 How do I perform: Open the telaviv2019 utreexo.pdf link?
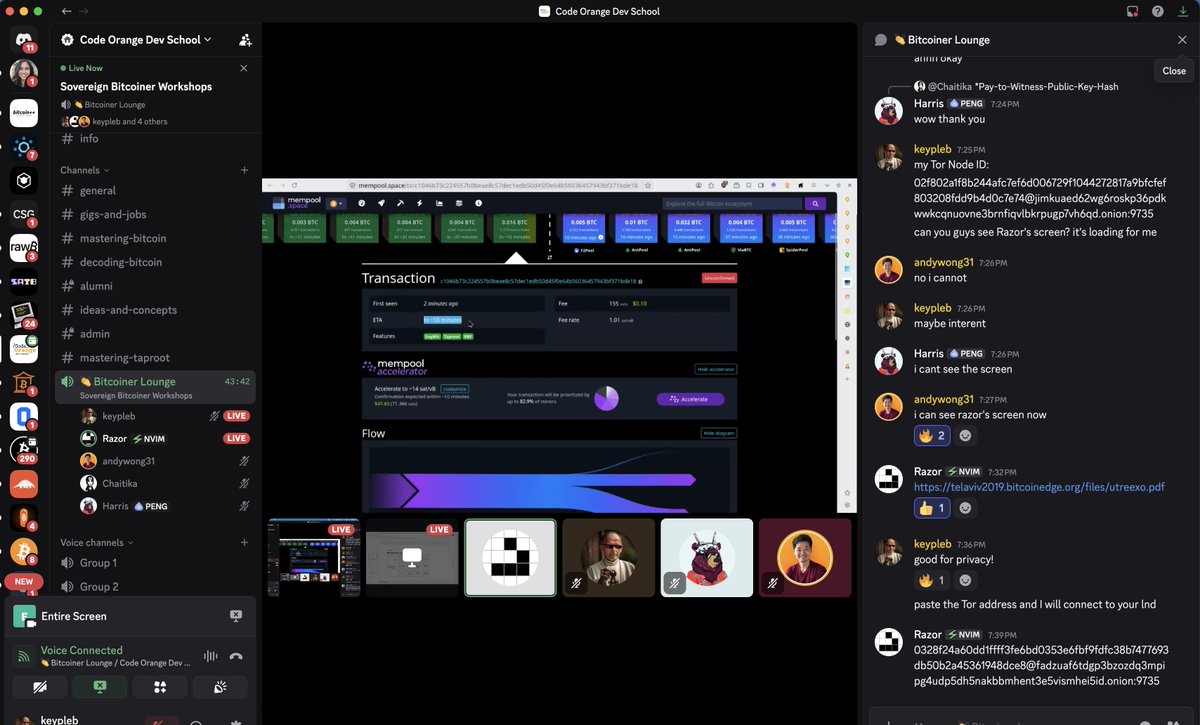tap(1039, 487)
